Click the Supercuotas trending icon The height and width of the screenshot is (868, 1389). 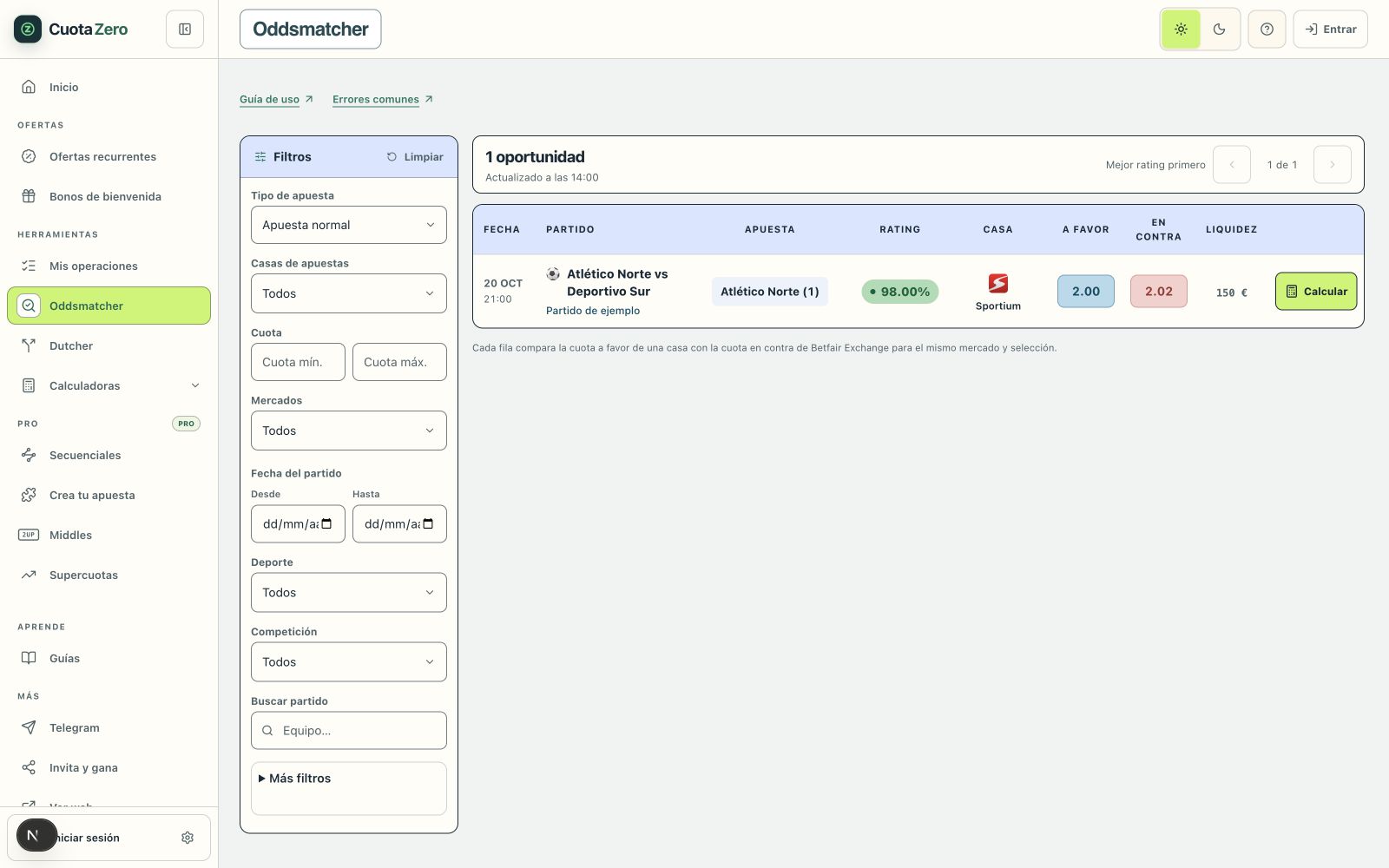tap(29, 575)
